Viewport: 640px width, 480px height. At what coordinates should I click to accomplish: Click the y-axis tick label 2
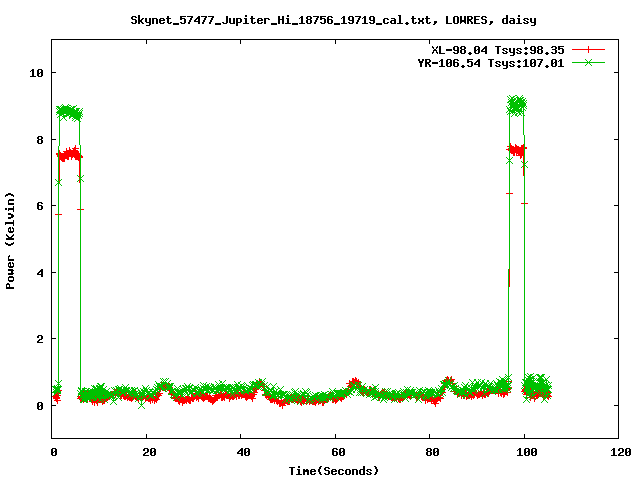(x=40, y=339)
